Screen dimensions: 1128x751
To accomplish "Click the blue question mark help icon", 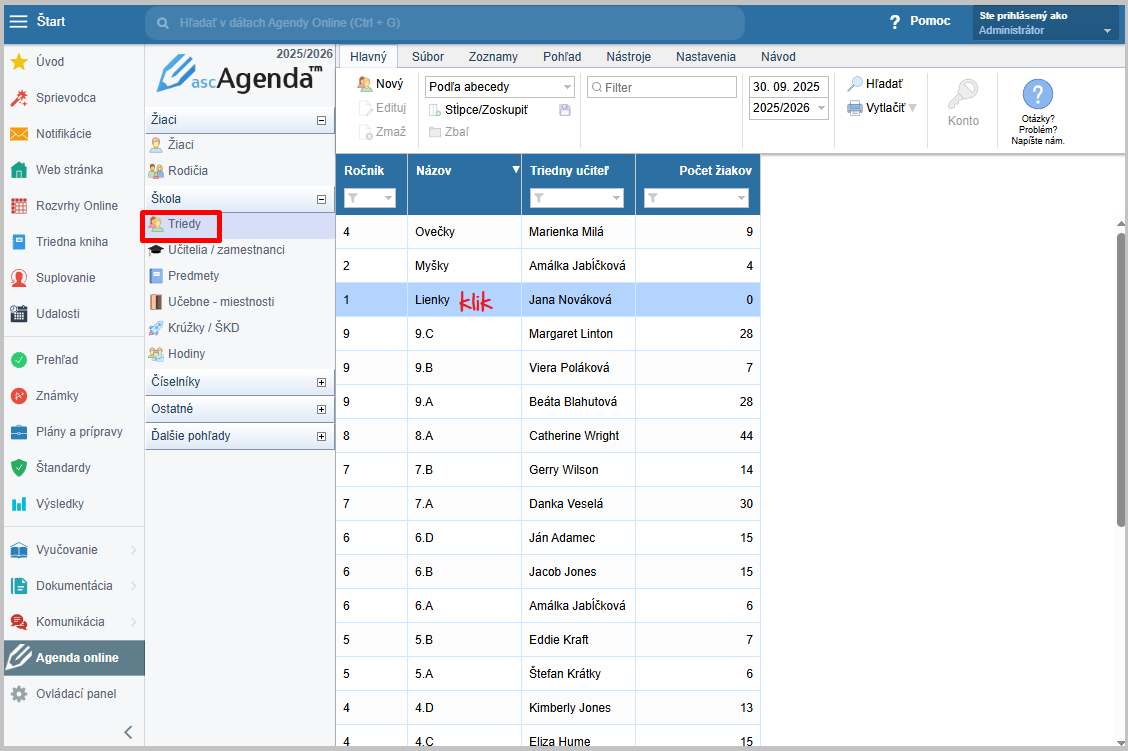I will pyautogui.click(x=1037, y=95).
